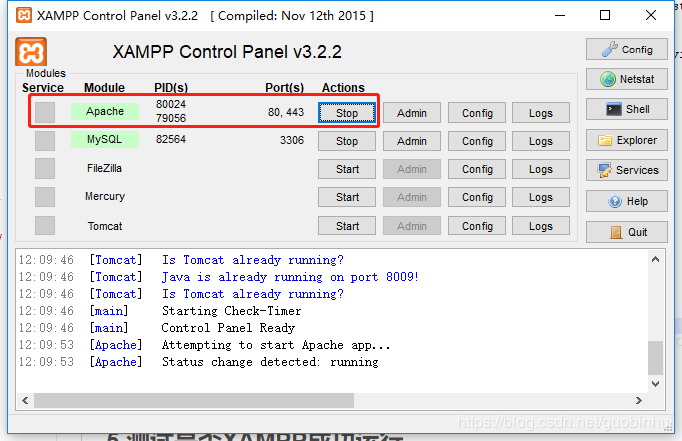Screen dimensions: 682x441
Task: Open the Services manager
Action: tap(626, 170)
